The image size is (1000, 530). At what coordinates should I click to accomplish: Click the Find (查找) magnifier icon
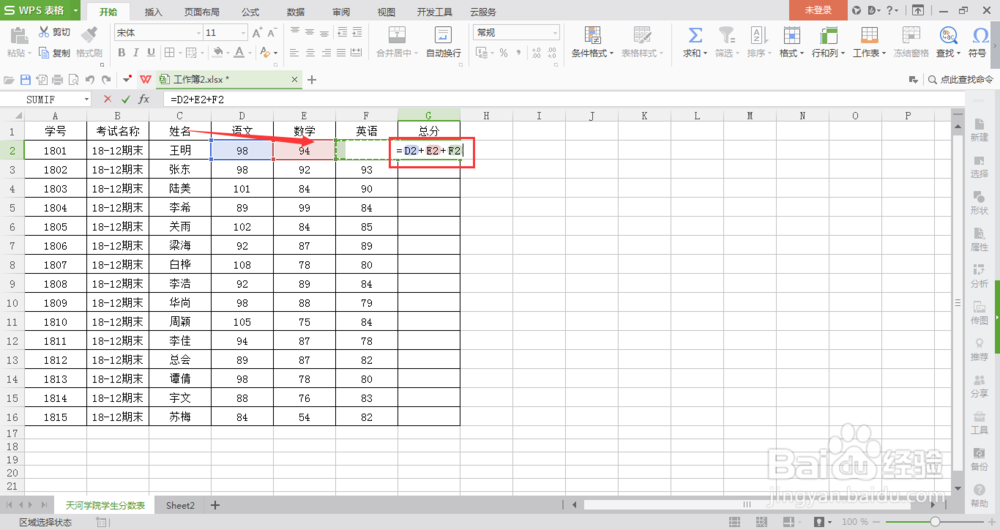pyautogui.click(x=948, y=36)
